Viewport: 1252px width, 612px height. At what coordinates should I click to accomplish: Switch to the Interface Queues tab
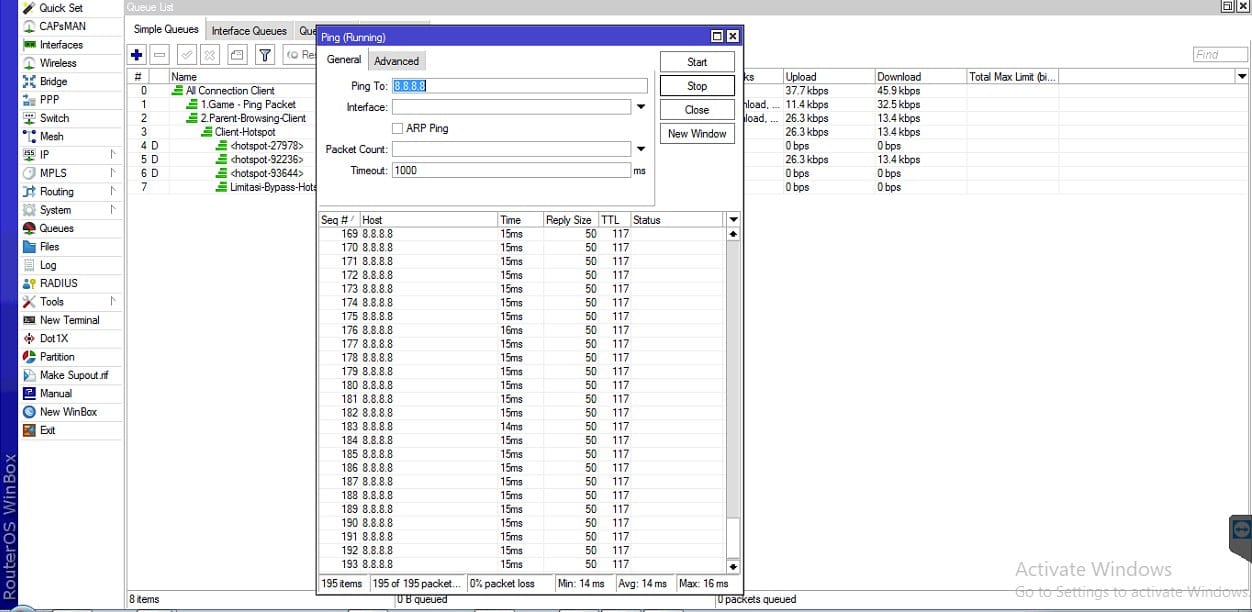(249, 31)
